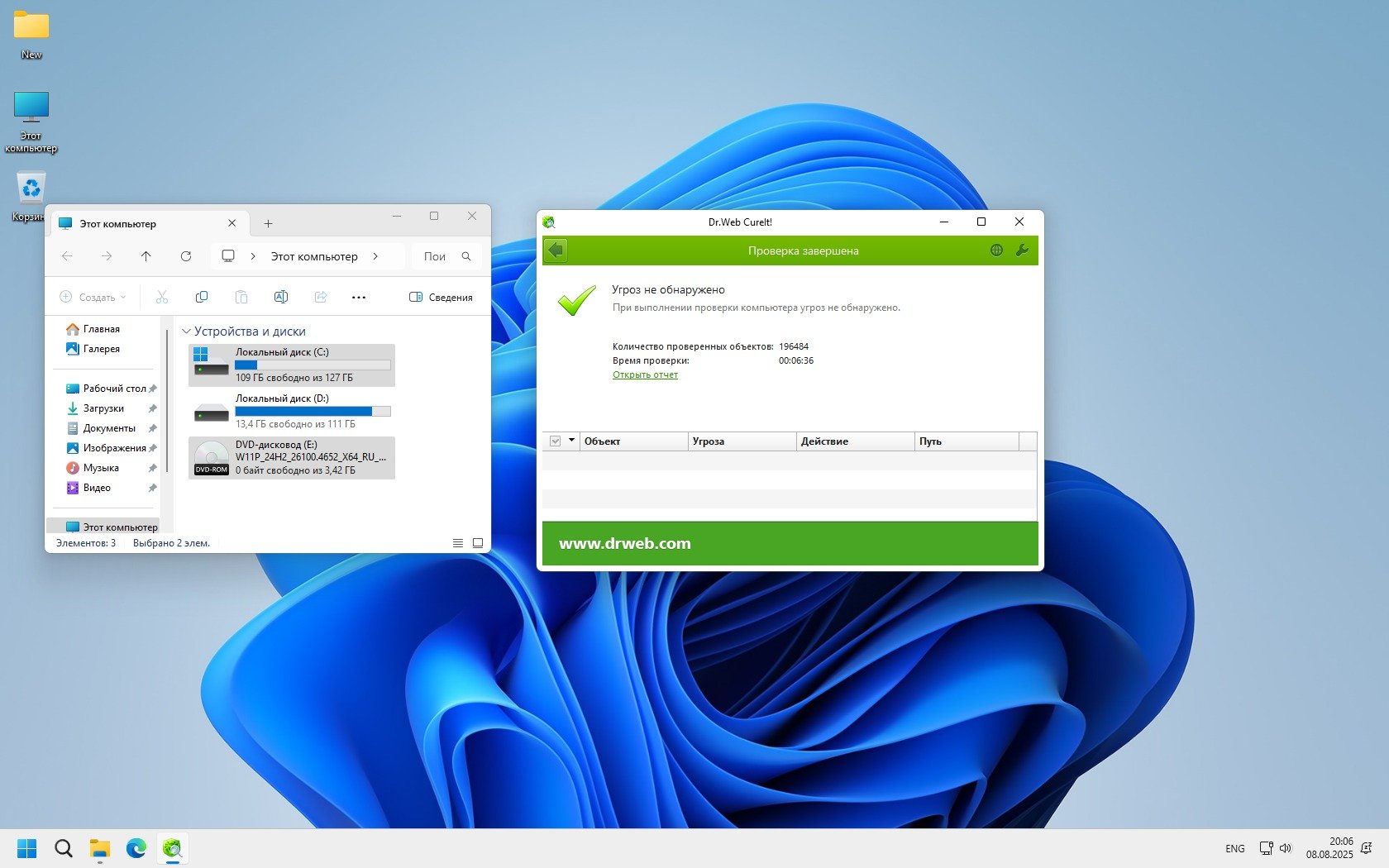Click the Rename icon in Explorer toolbar
Screen dimensions: 1389x868
[281, 297]
